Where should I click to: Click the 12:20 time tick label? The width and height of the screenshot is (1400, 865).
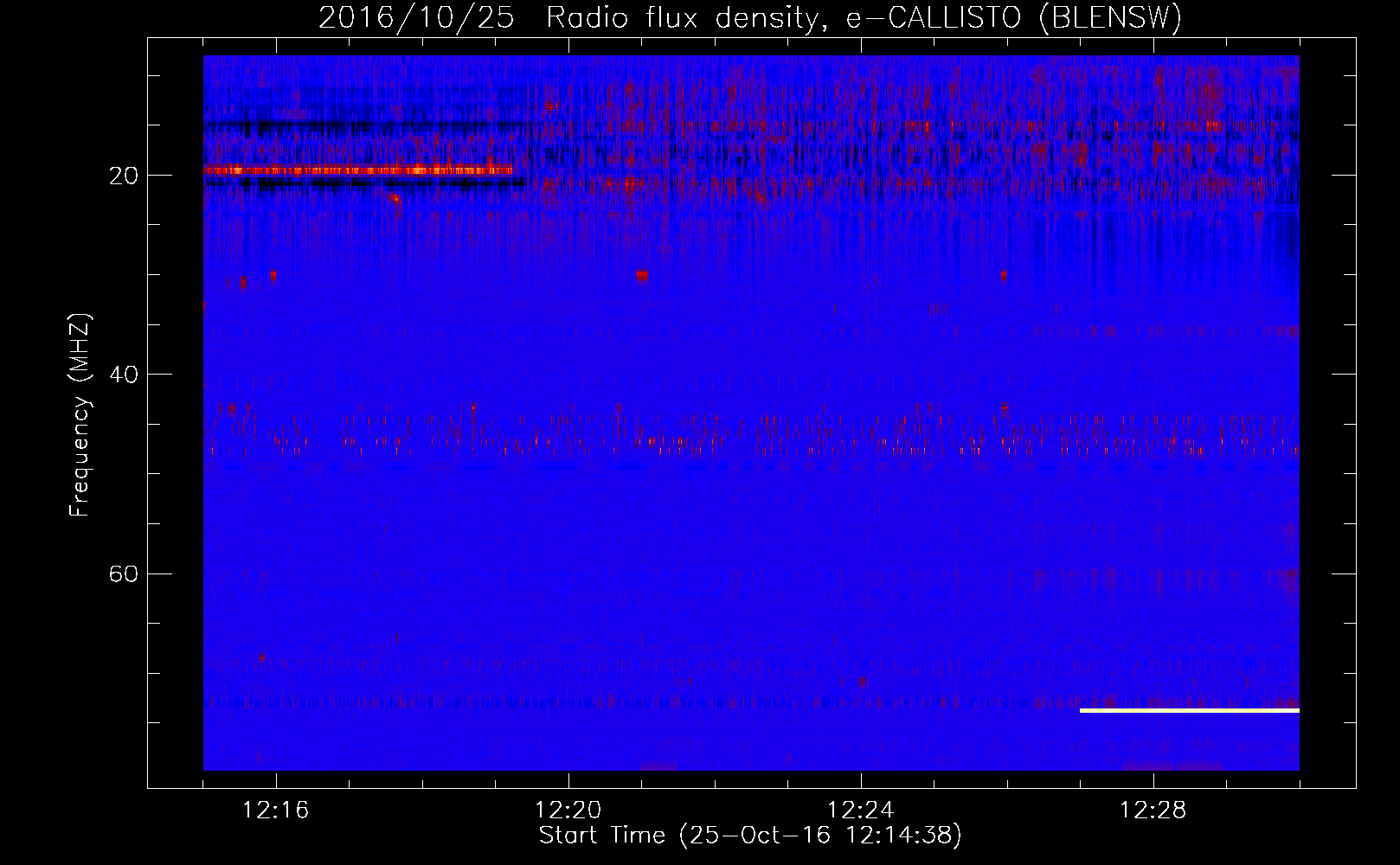click(568, 811)
